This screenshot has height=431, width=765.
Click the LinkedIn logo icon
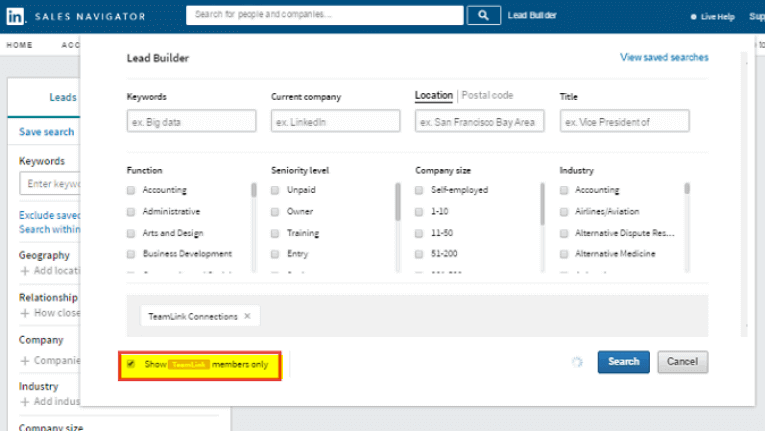(15, 16)
